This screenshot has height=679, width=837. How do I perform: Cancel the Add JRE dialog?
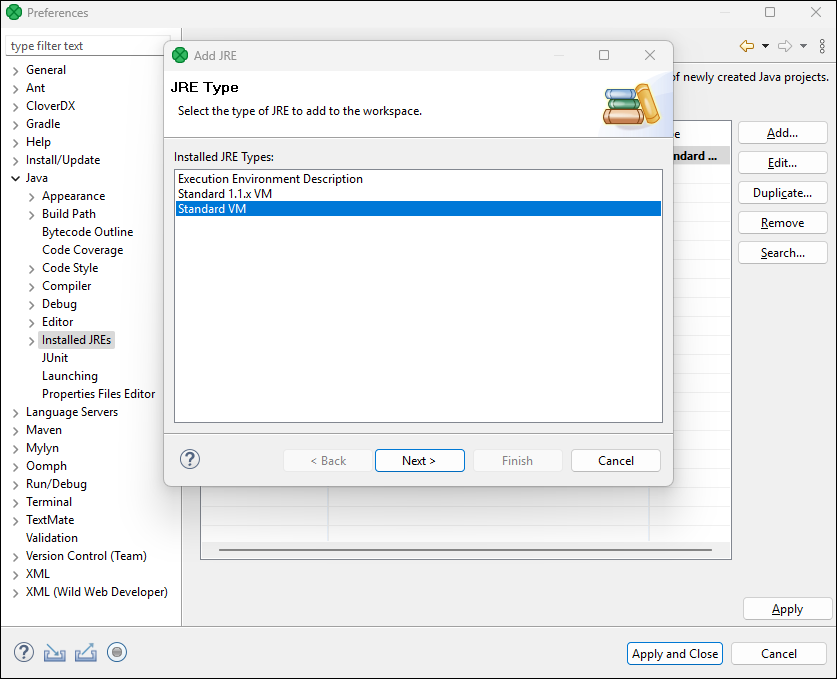[x=615, y=461]
